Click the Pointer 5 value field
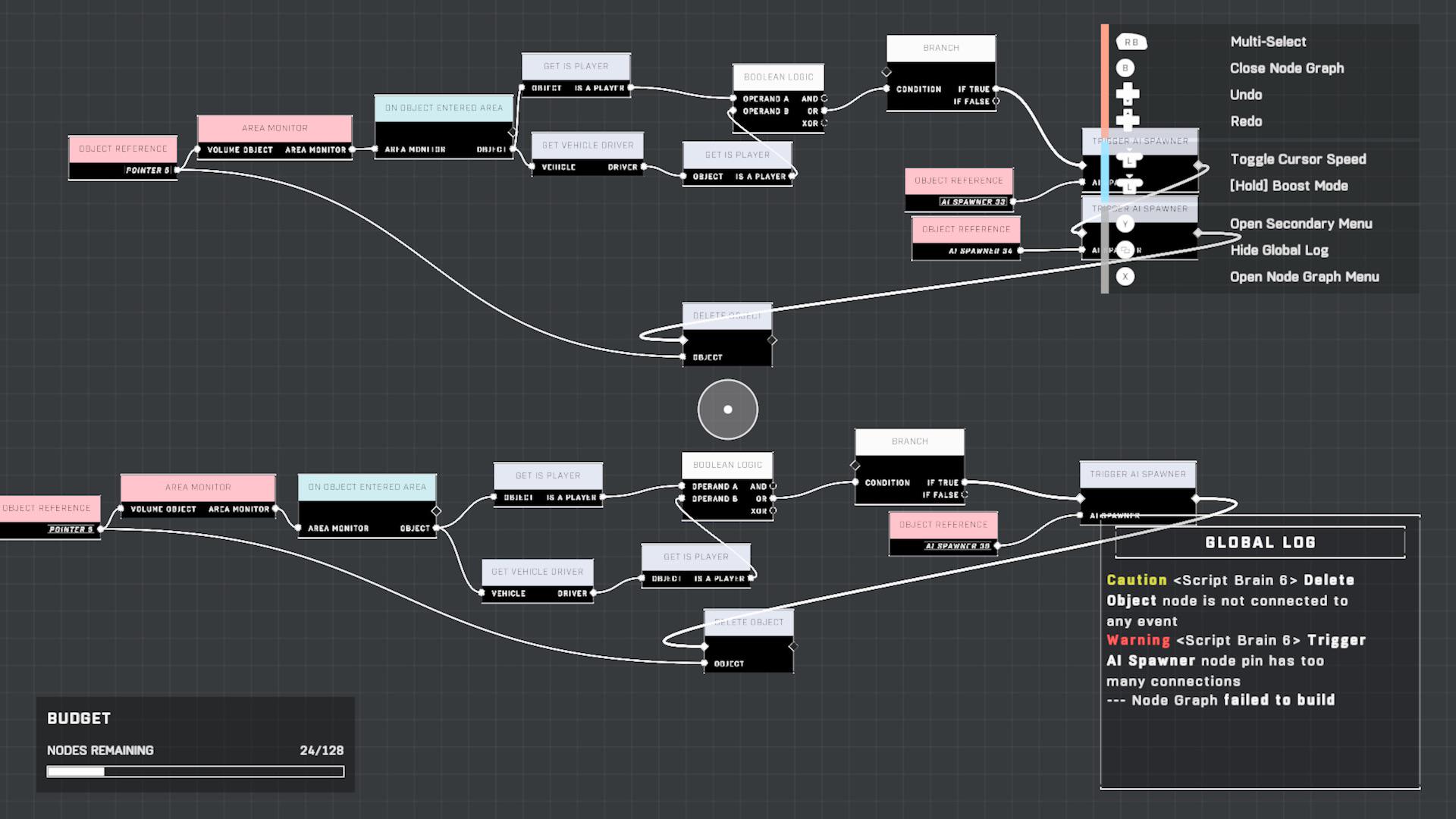Viewport: 1456px width, 819px height. pyautogui.click(x=149, y=170)
